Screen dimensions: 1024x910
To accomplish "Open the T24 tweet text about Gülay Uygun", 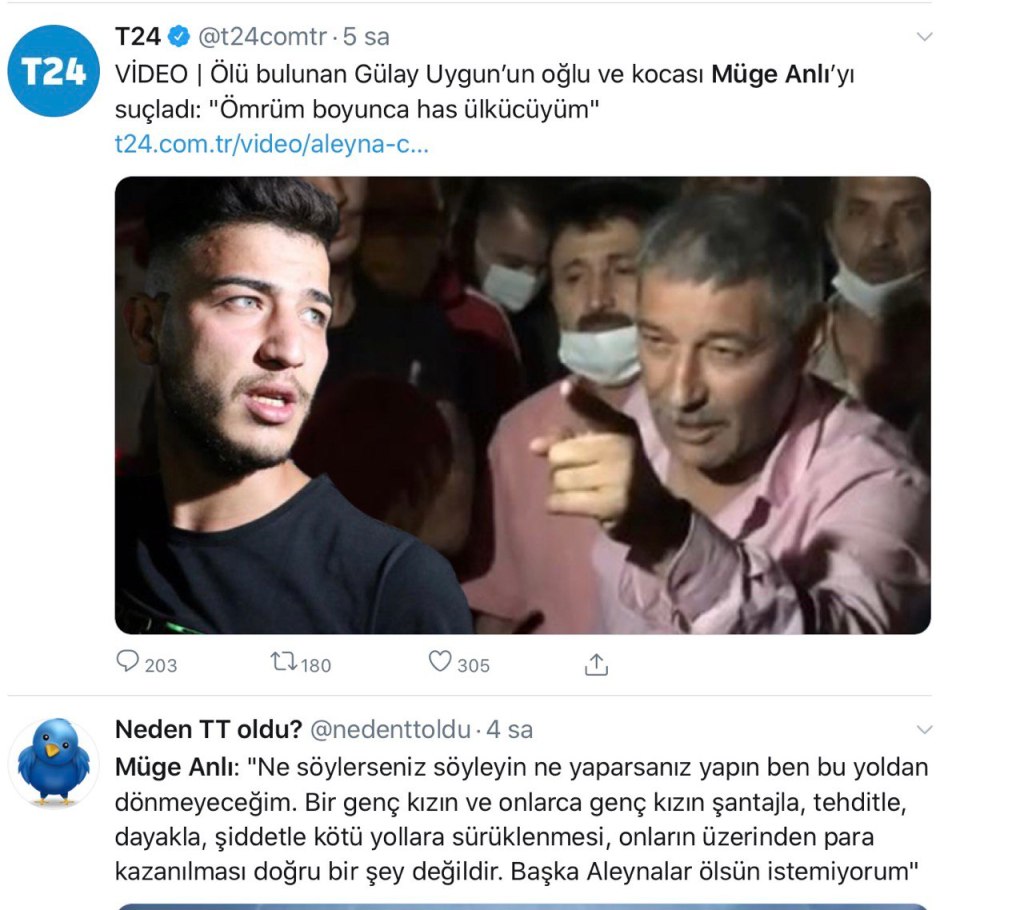I will pos(485,92).
